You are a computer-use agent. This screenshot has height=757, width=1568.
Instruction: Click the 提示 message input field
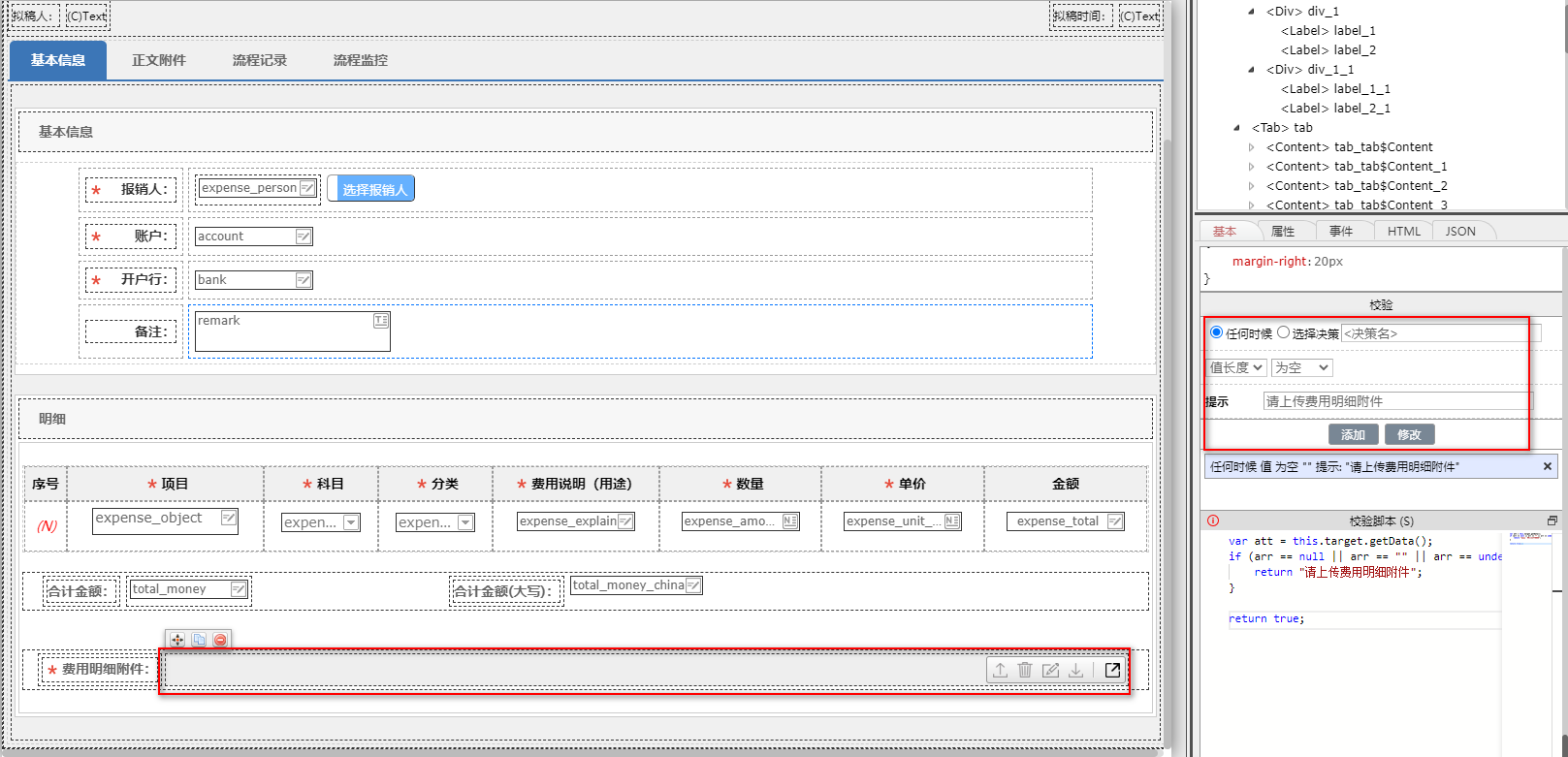[1398, 401]
